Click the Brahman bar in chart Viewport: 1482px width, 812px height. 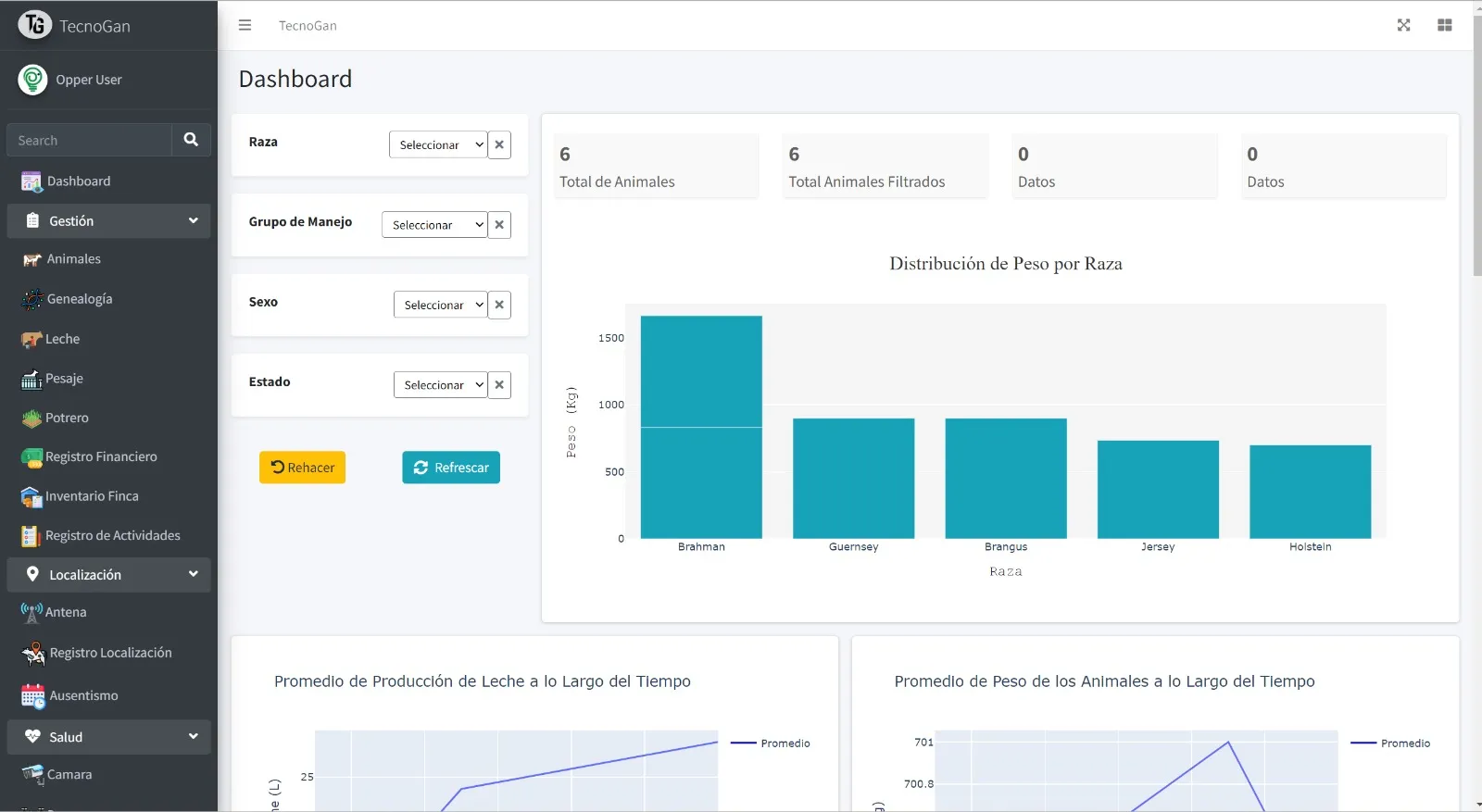701,427
